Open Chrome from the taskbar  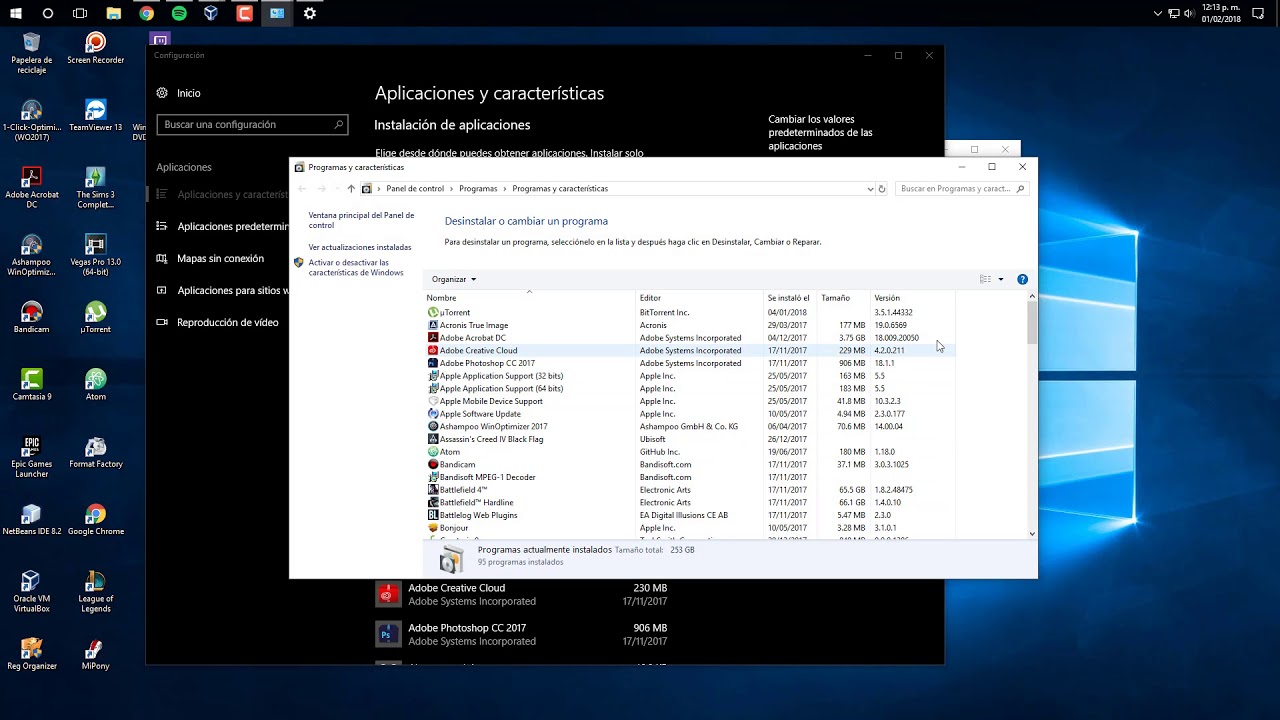(147, 13)
